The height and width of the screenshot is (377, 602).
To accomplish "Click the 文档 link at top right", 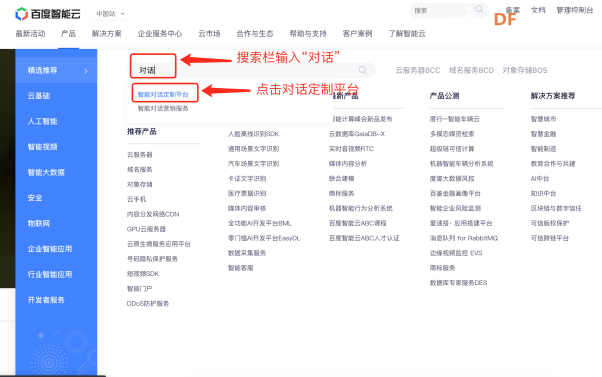I will pyautogui.click(x=538, y=10).
